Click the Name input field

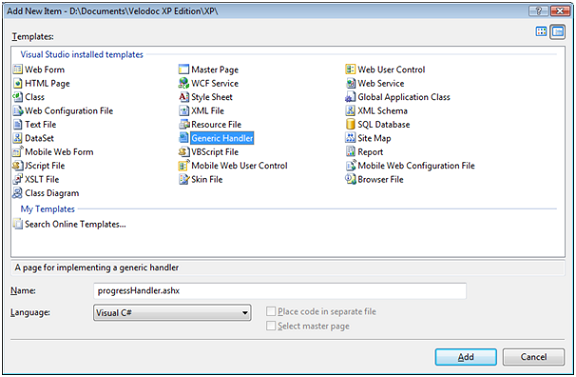(x=280, y=291)
